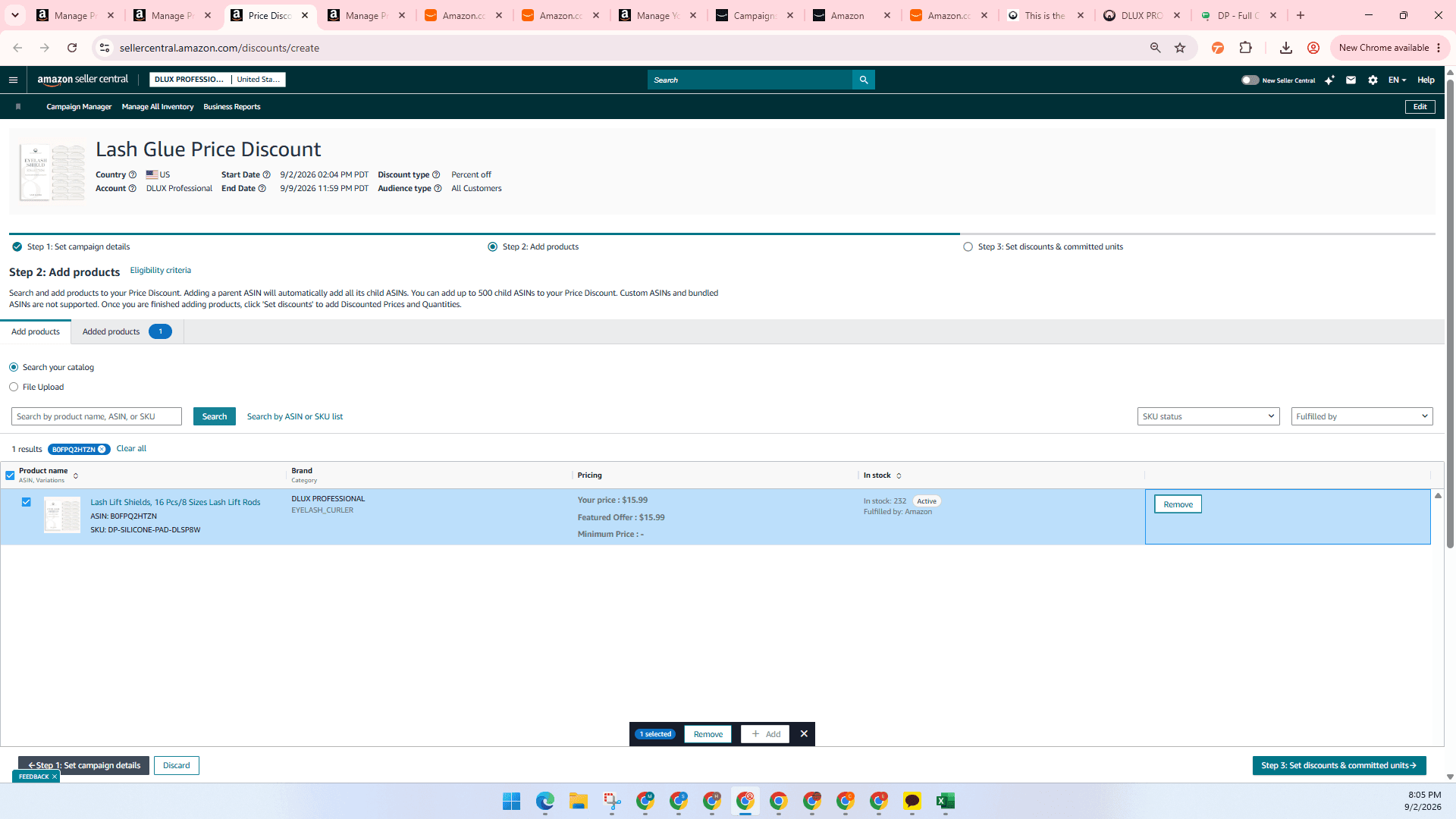
Task: Open the Settings gear icon
Action: point(1373,80)
